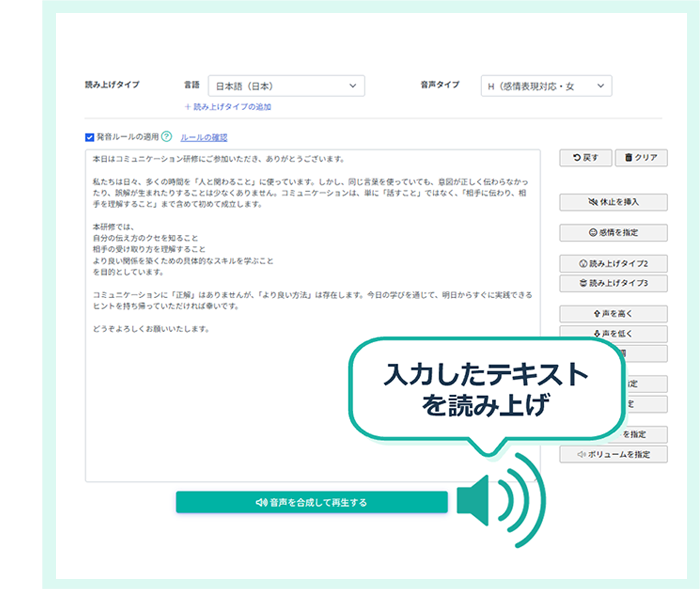Click the 読み上げタイプの追加 link
Screen dimensions: 700x593
(228, 106)
